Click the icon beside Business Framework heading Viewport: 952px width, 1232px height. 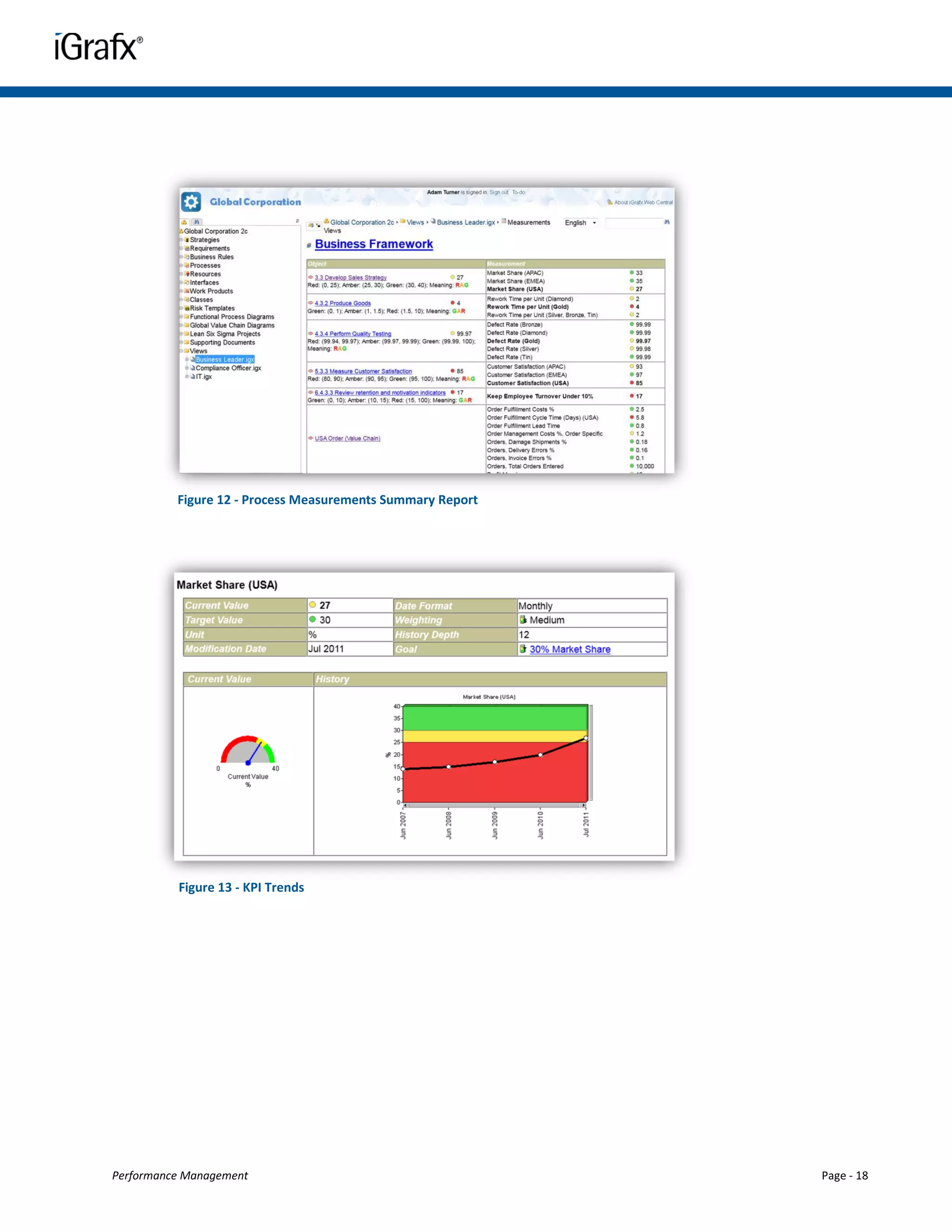click(x=309, y=245)
